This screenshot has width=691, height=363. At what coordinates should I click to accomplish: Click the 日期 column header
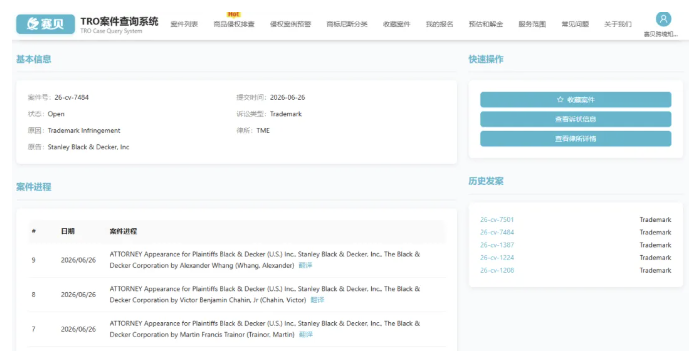[67, 231]
